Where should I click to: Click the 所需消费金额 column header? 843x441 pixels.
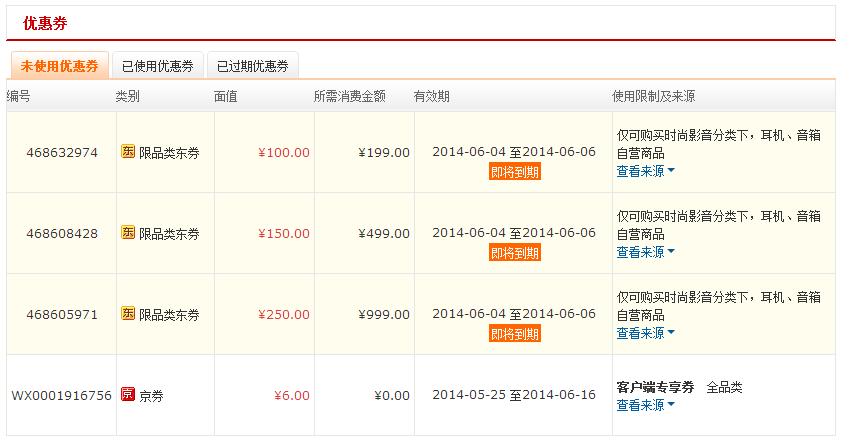click(x=349, y=96)
